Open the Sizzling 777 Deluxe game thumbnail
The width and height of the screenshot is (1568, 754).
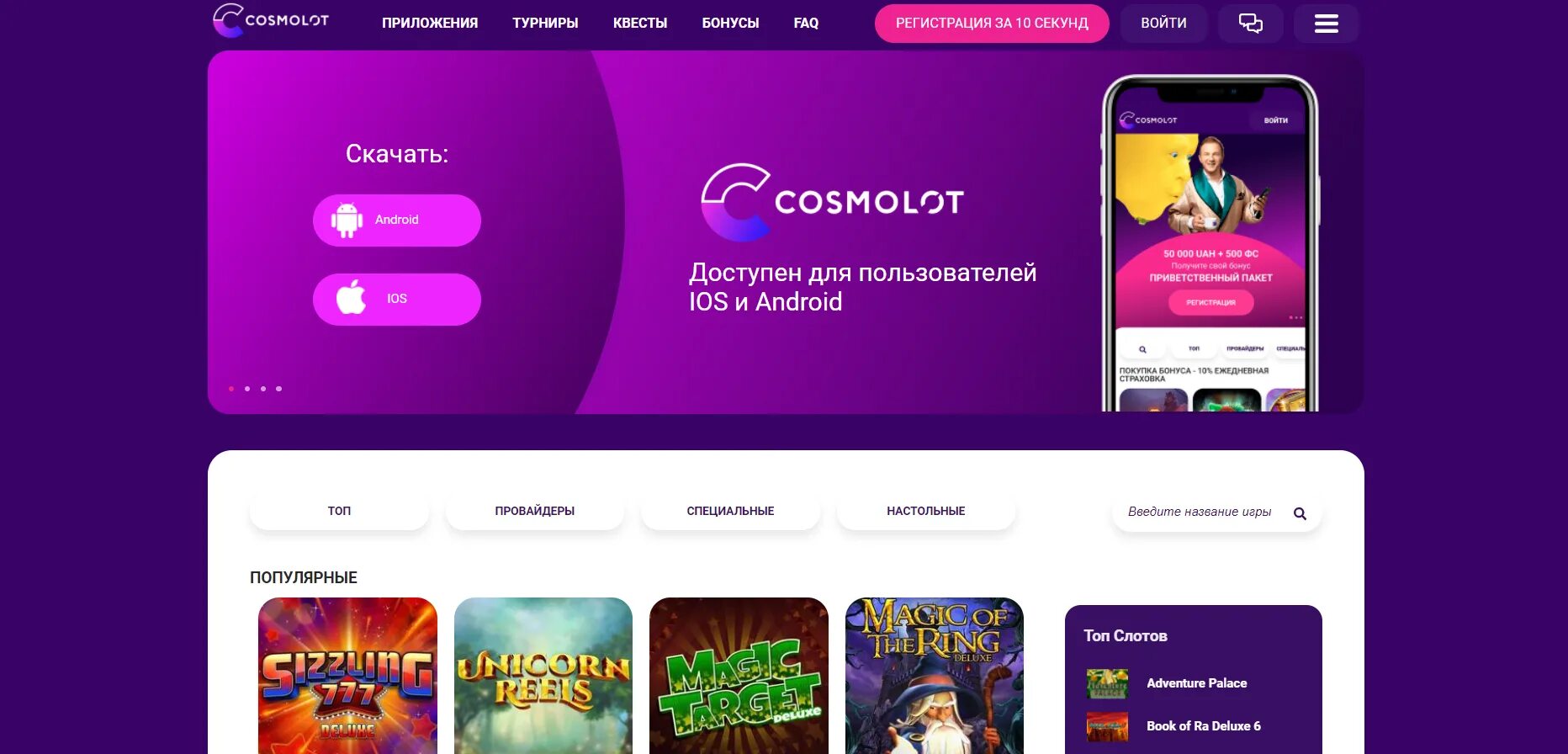point(347,676)
